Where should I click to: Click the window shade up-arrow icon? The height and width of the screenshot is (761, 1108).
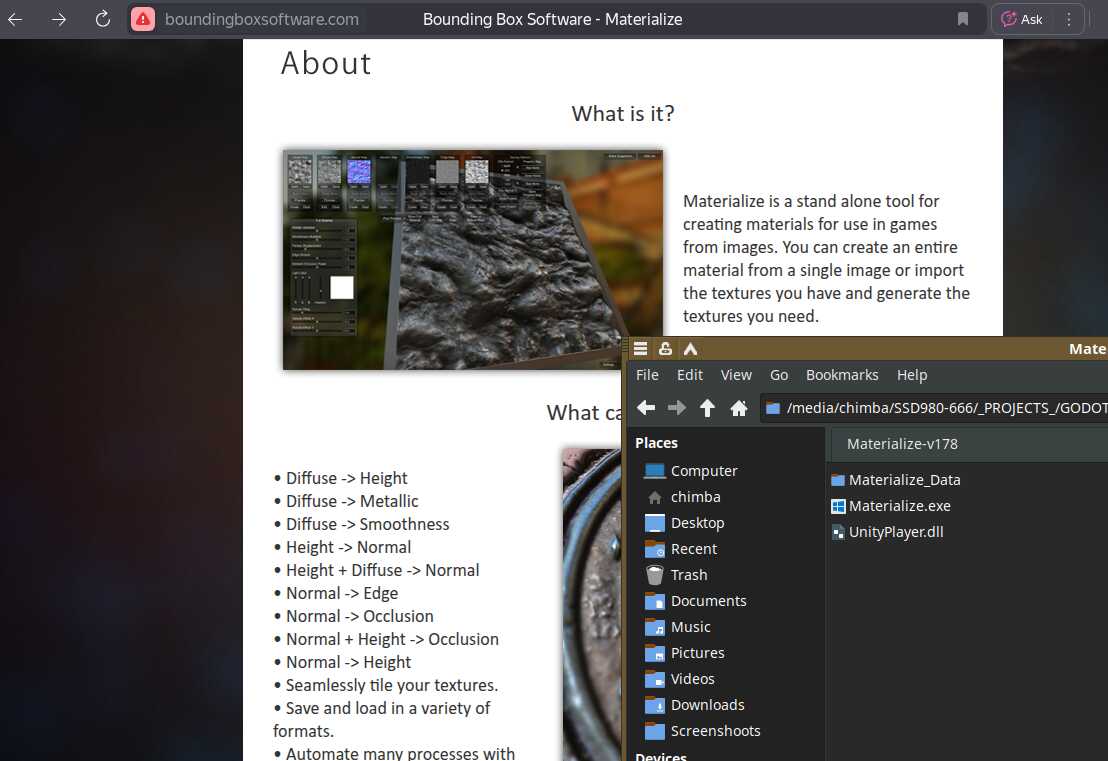[x=690, y=349]
